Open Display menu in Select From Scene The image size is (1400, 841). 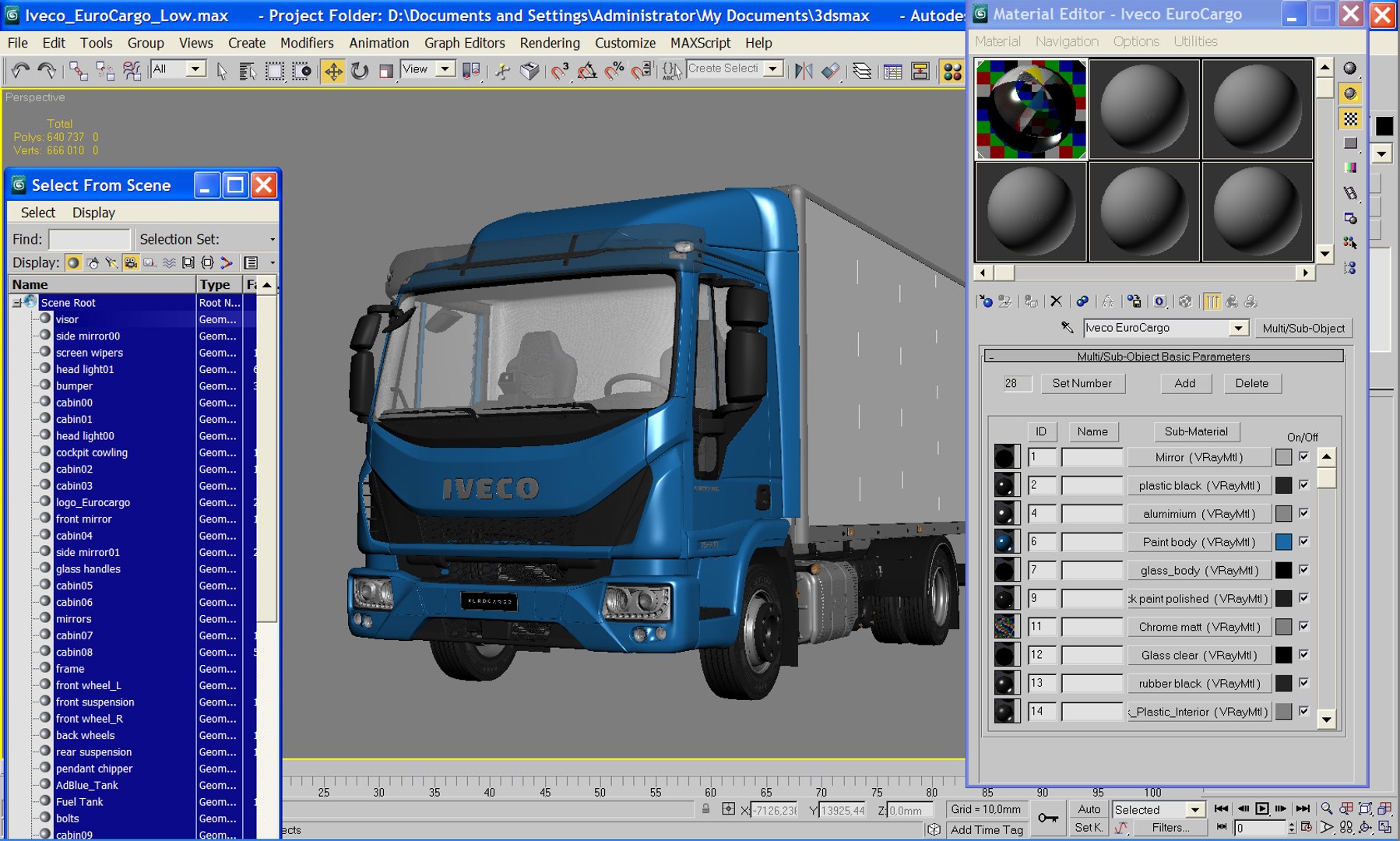(93, 213)
